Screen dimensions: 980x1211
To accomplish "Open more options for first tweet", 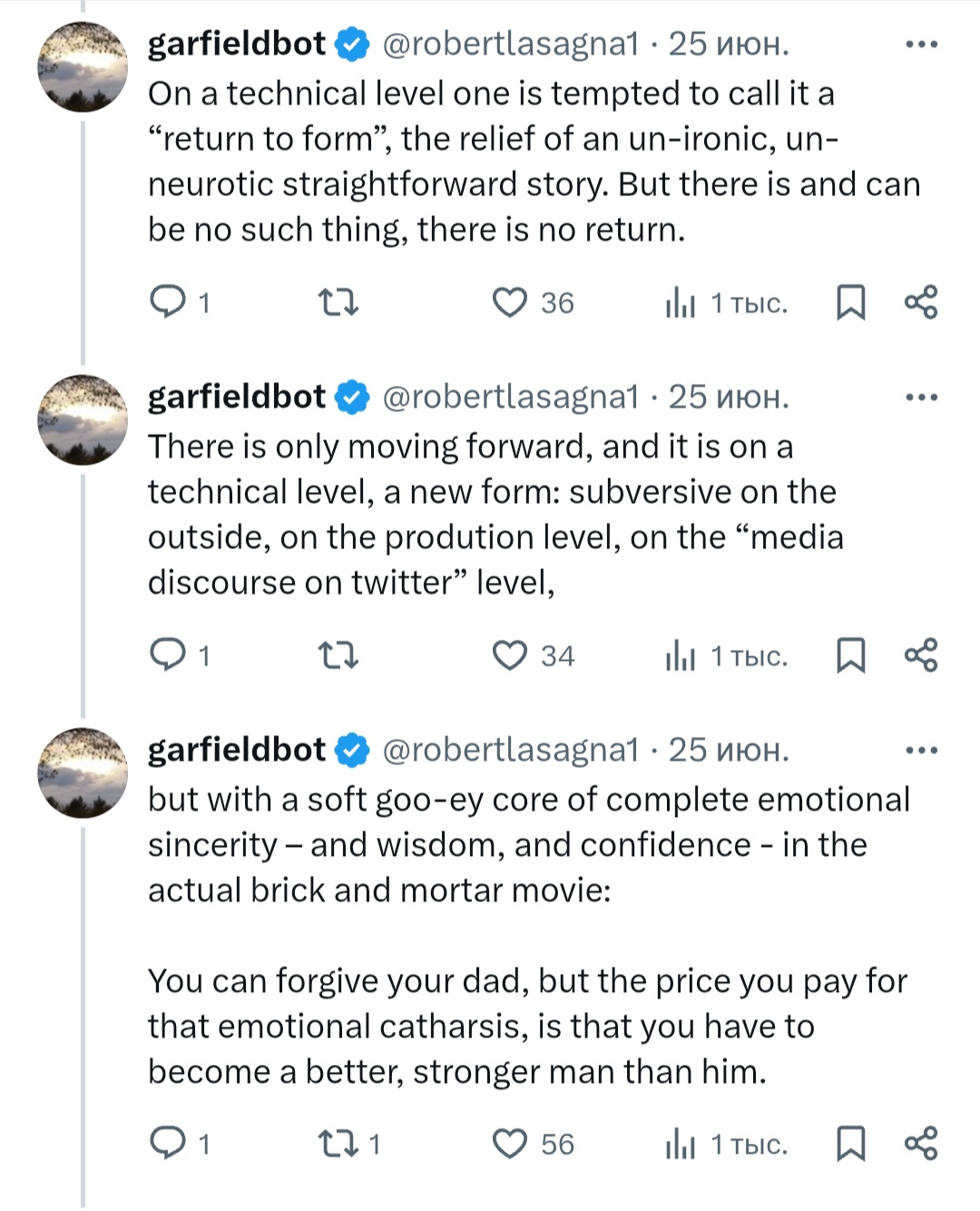I will pyautogui.click(x=921, y=44).
